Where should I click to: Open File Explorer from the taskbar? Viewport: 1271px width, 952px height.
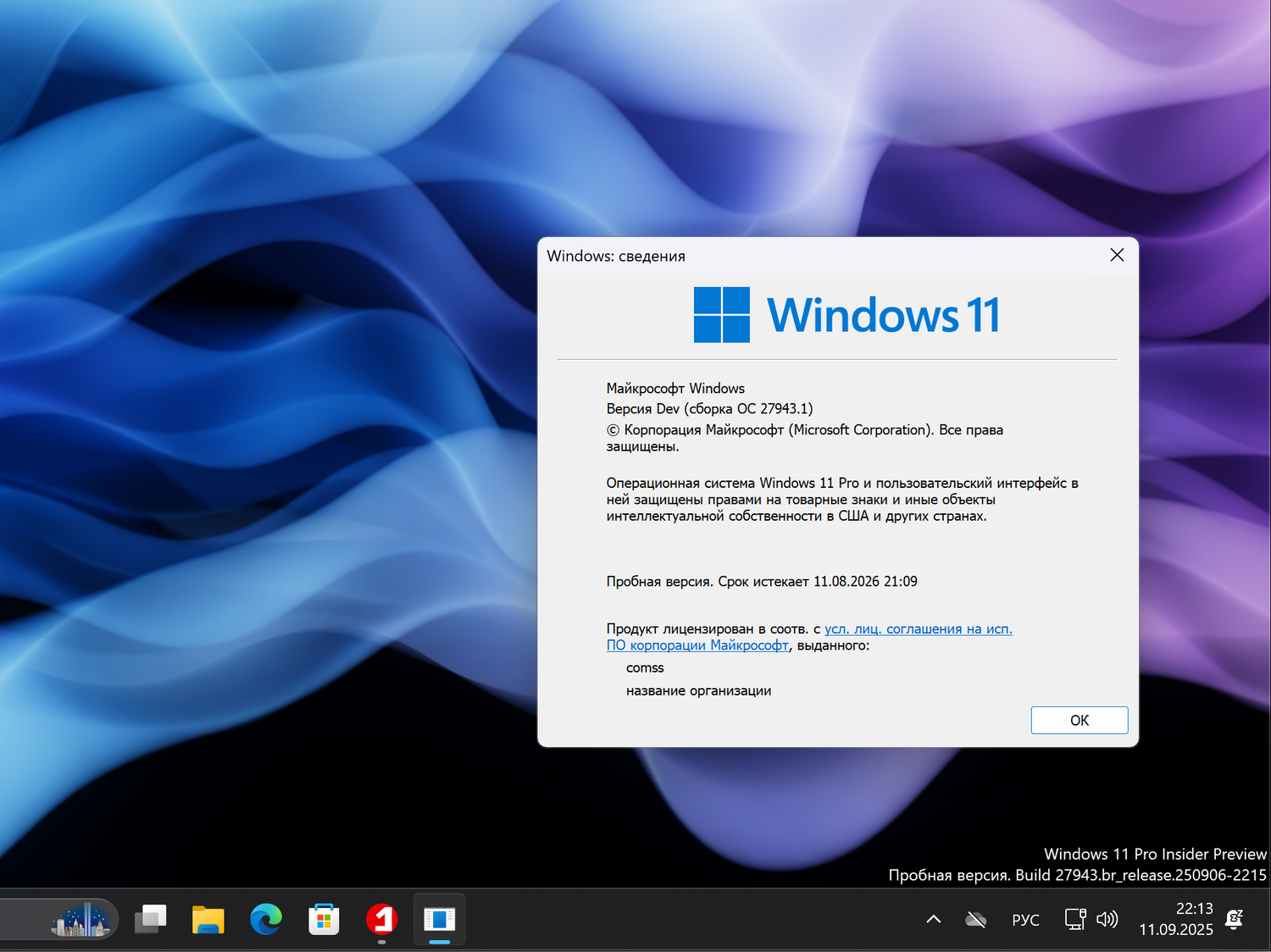point(208,919)
